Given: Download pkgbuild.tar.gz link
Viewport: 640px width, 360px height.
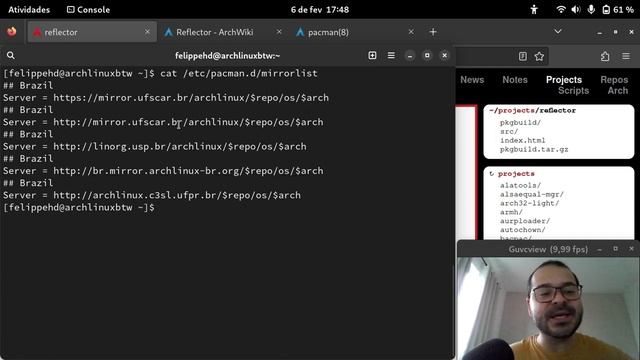Looking at the screenshot, I should click(534, 149).
